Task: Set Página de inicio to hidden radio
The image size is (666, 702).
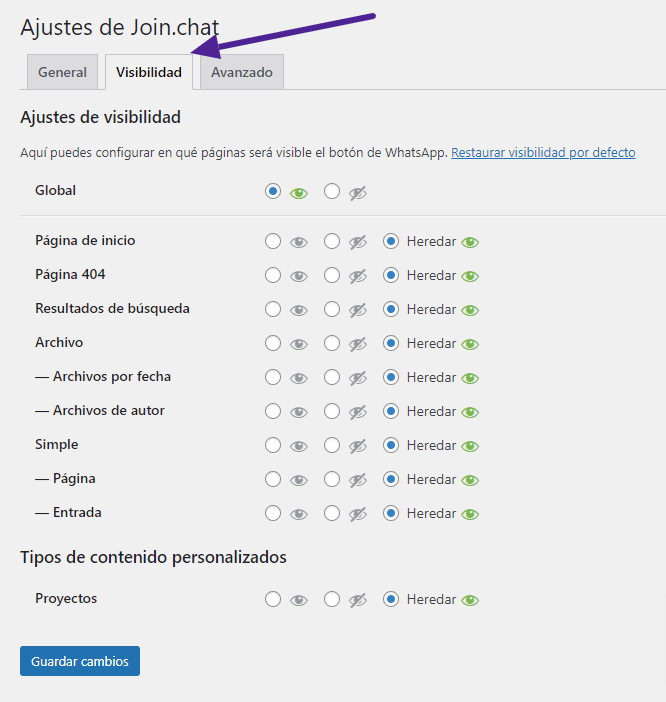Action: (x=332, y=241)
